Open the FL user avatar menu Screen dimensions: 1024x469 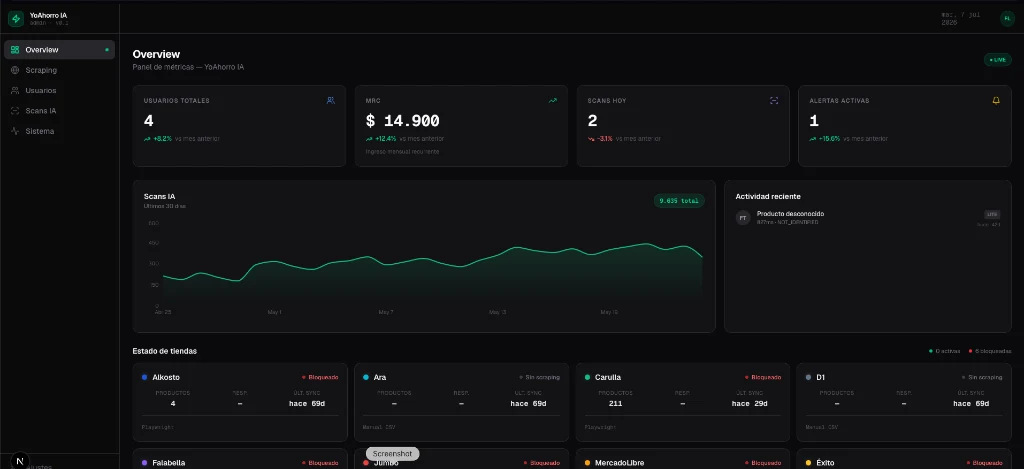click(x=1006, y=19)
